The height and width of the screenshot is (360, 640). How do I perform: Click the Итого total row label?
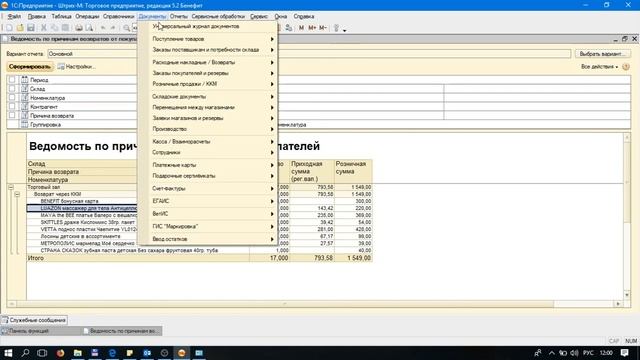coord(36,258)
